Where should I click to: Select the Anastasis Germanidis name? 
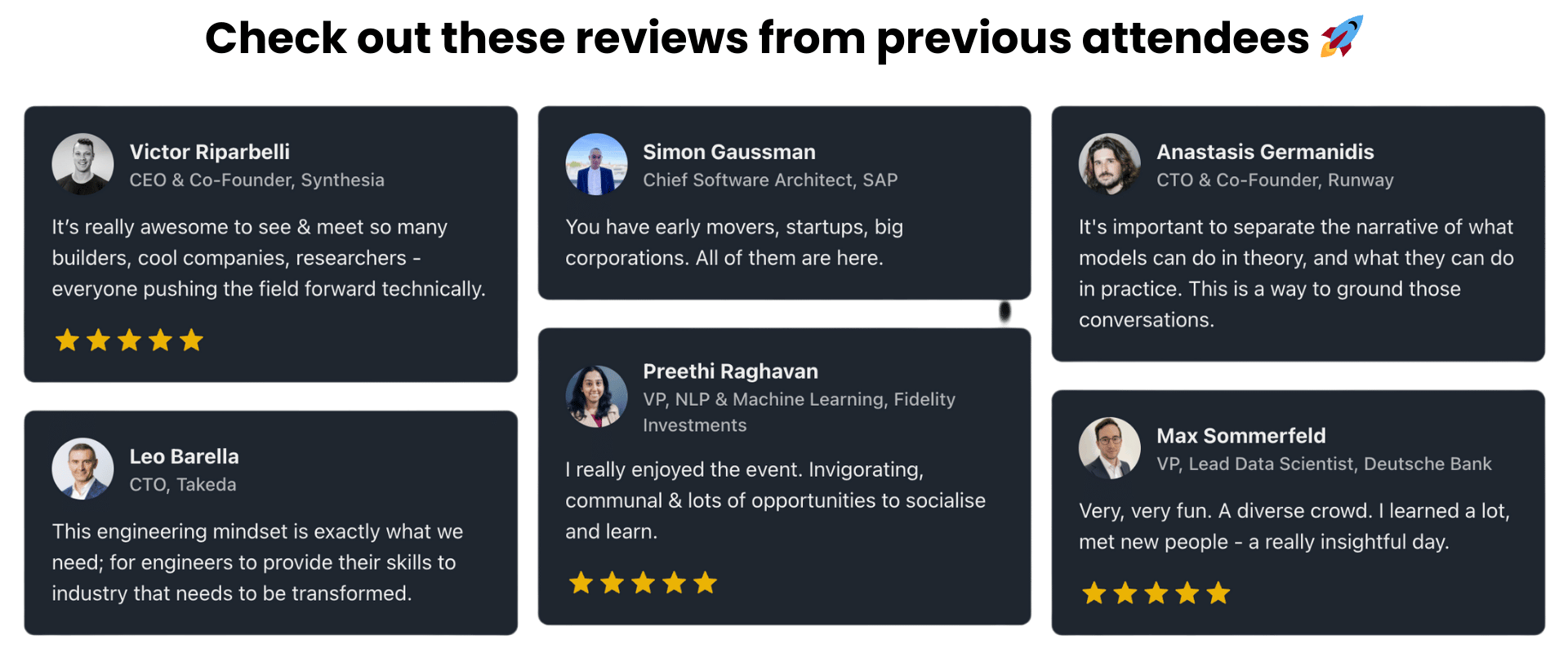[1265, 152]
